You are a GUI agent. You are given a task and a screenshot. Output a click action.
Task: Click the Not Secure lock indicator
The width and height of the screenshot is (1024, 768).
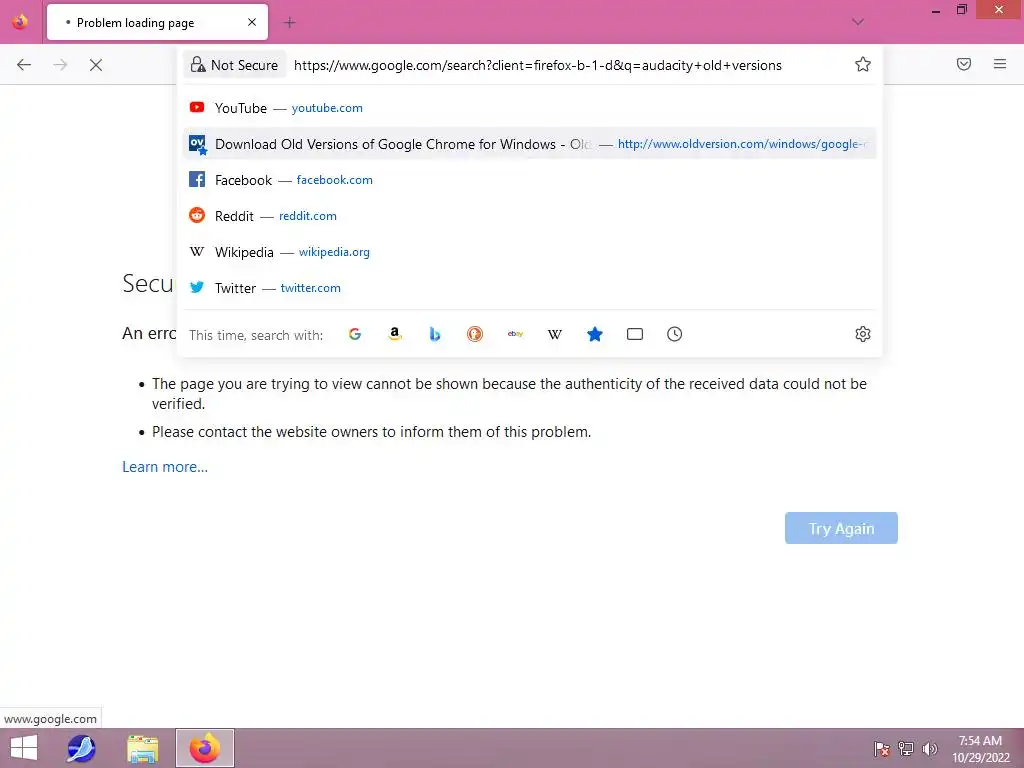click(x=234, y=65)
